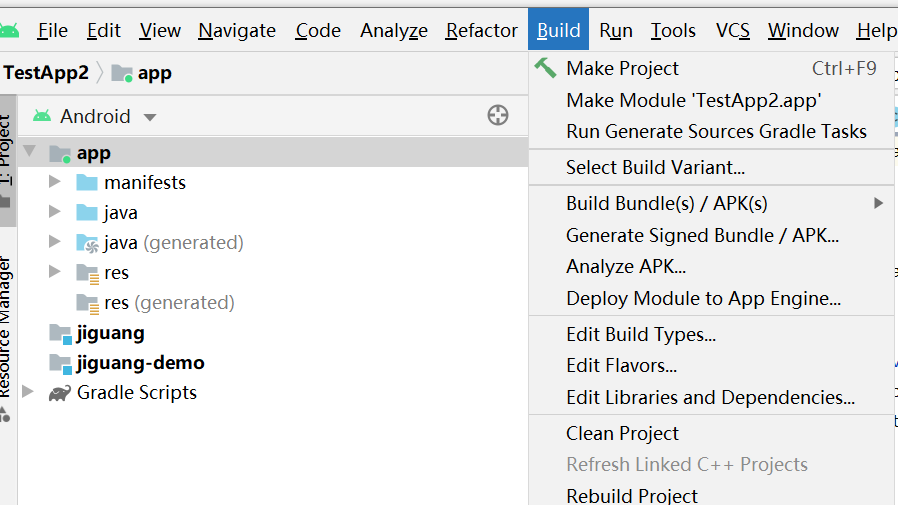Image resolution: width=898 pixels, height=505 pixels.
Task: Choose Generate Signed Bundle / APK
Action: tap(702, 235)
